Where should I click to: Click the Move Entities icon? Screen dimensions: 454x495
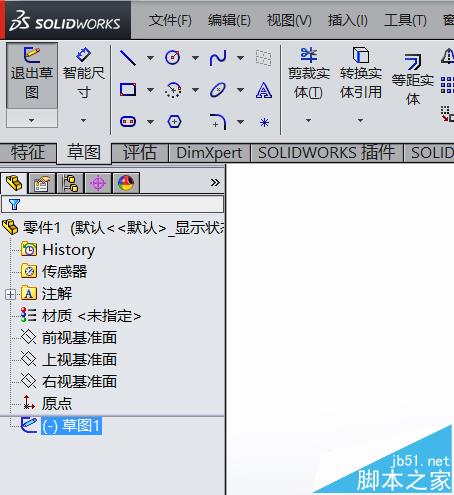(447, 114)
